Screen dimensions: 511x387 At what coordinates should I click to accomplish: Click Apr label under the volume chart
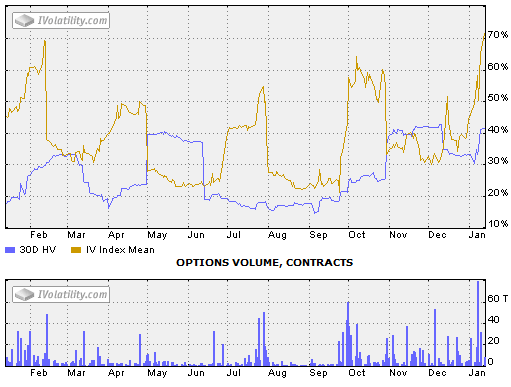tap(116, 373)
